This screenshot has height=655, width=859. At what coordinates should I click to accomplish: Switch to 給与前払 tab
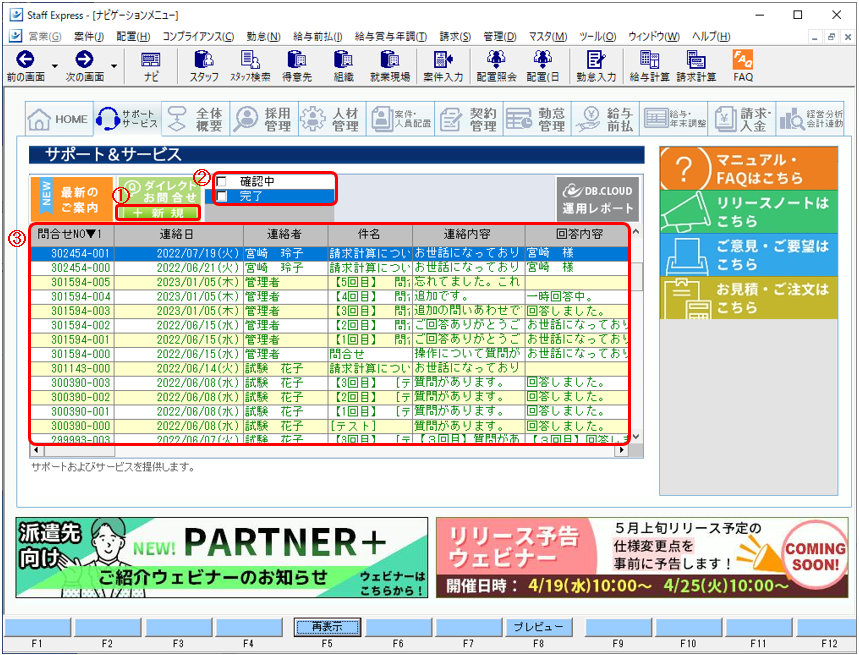(605, 119)
